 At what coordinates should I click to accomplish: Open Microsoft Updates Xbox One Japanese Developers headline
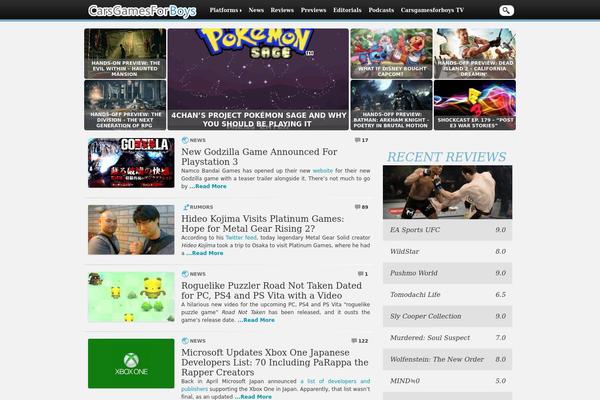pyautogui.click(x=275, y=362)
